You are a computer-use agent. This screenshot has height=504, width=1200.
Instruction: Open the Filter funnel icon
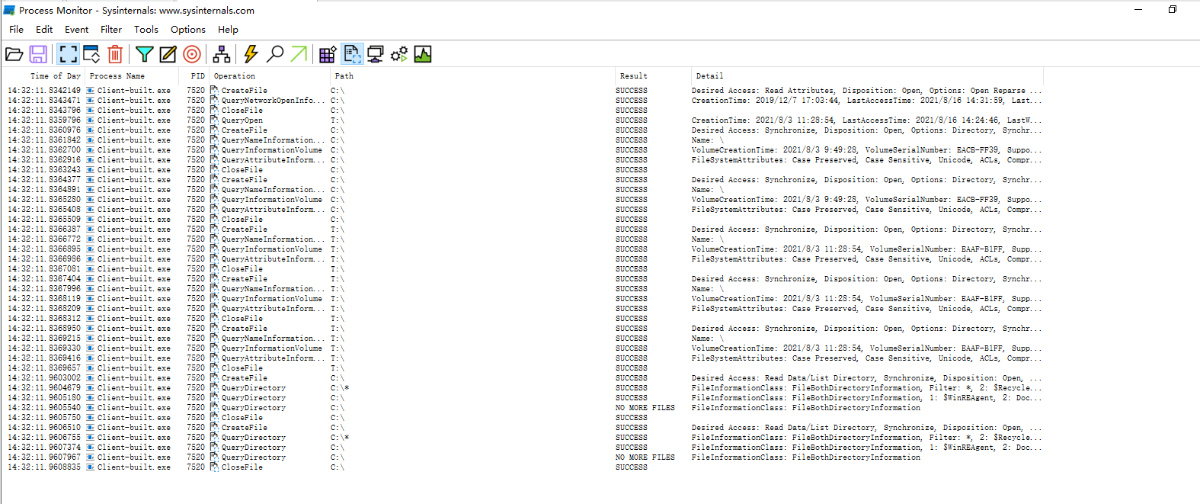pyautogui.click(x=145, y=54)
